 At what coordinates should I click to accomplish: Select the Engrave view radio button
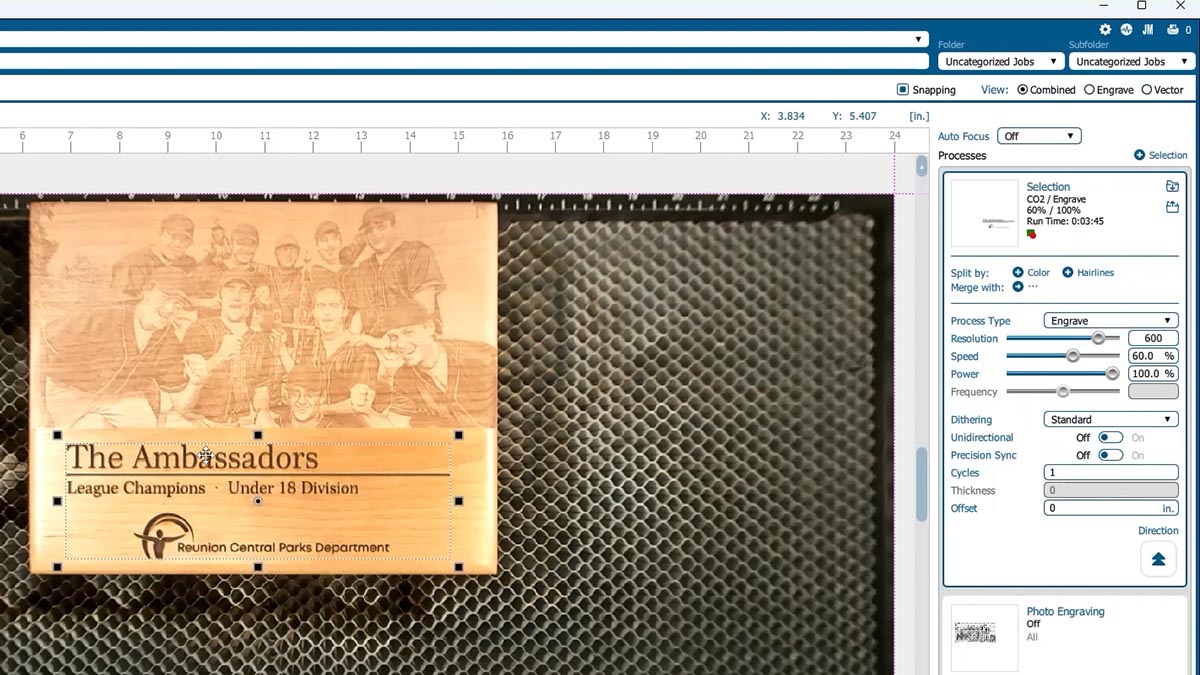pyautogui.click(x=1089, y=90)
